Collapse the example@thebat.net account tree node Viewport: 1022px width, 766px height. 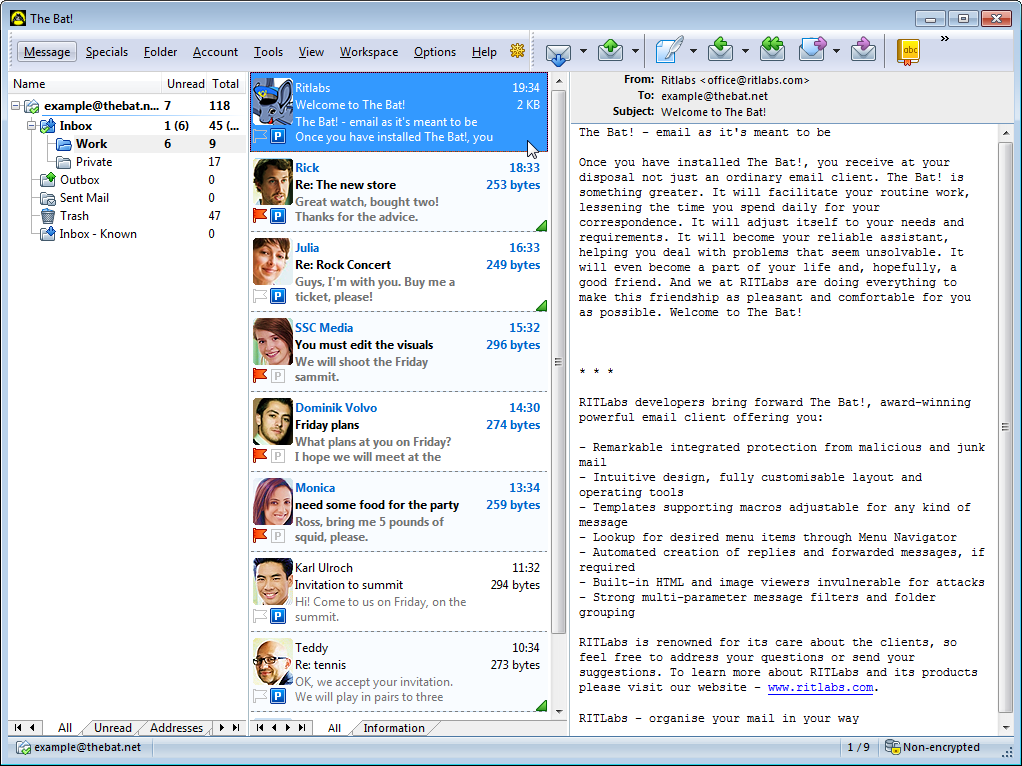tap(16, 106)
